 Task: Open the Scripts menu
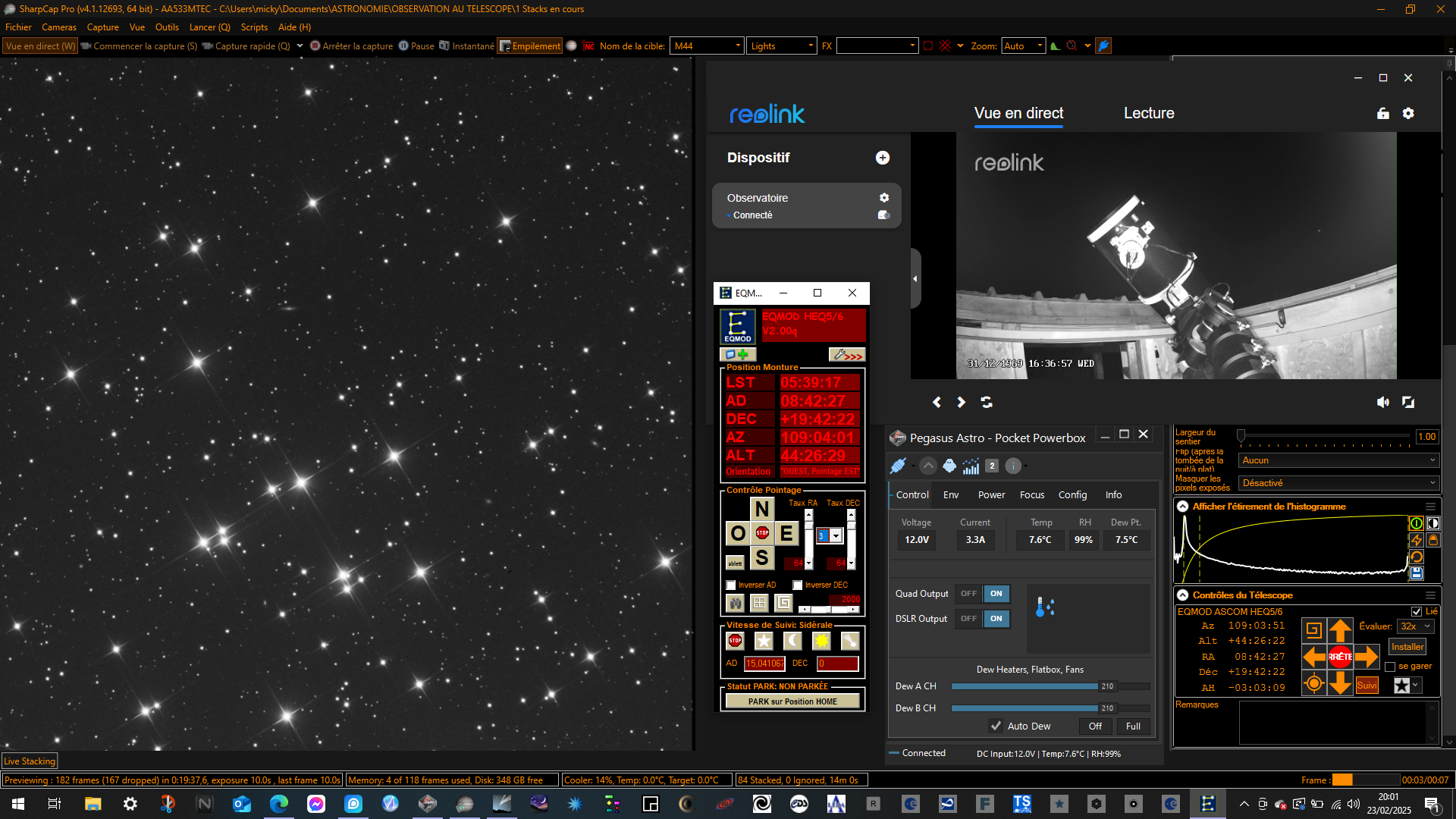point(254,27)
